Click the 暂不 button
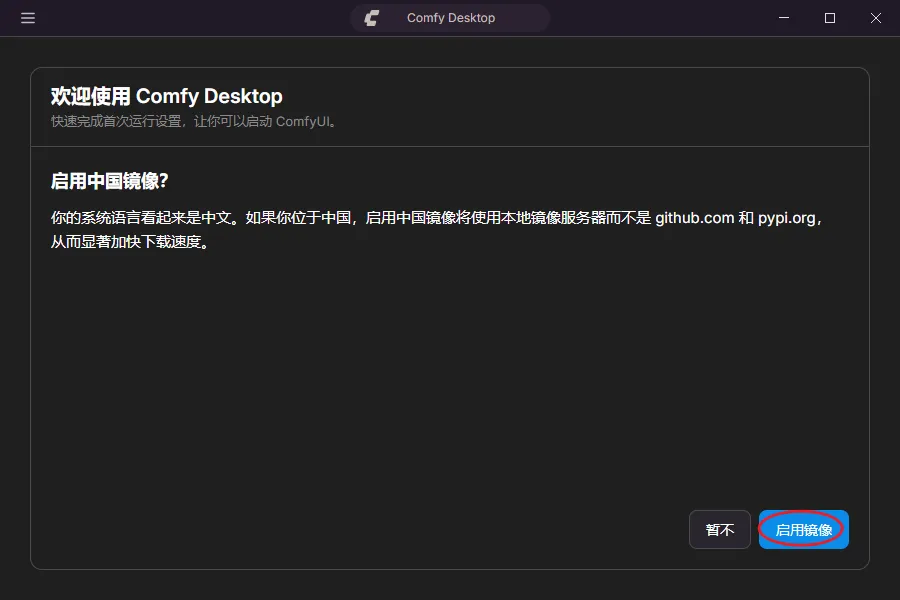 pyautogui.click(x=720, y=529)
